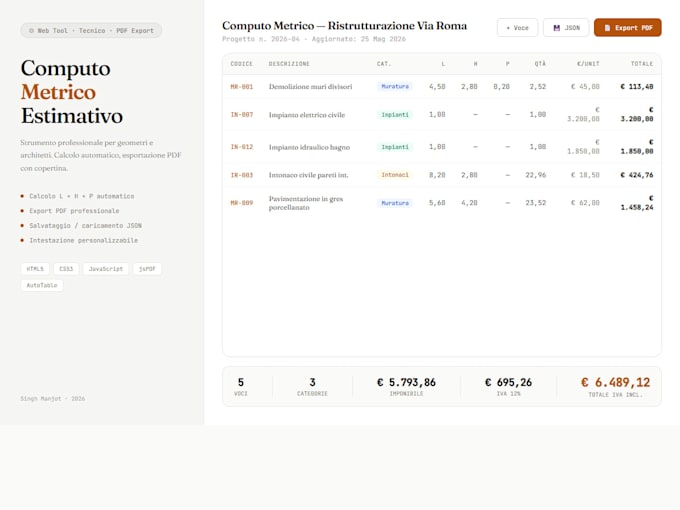The height and width of the screenshot is (510, 680).
Task: Click the grand total € 6.489,12
Action: [x=615, y=382]
